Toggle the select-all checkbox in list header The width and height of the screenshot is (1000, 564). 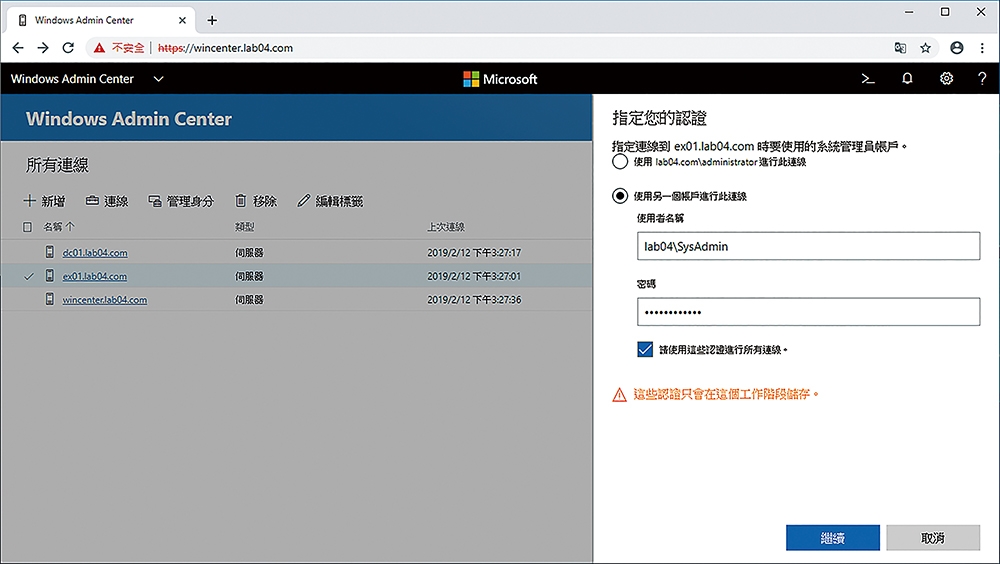tap(27, 226)
